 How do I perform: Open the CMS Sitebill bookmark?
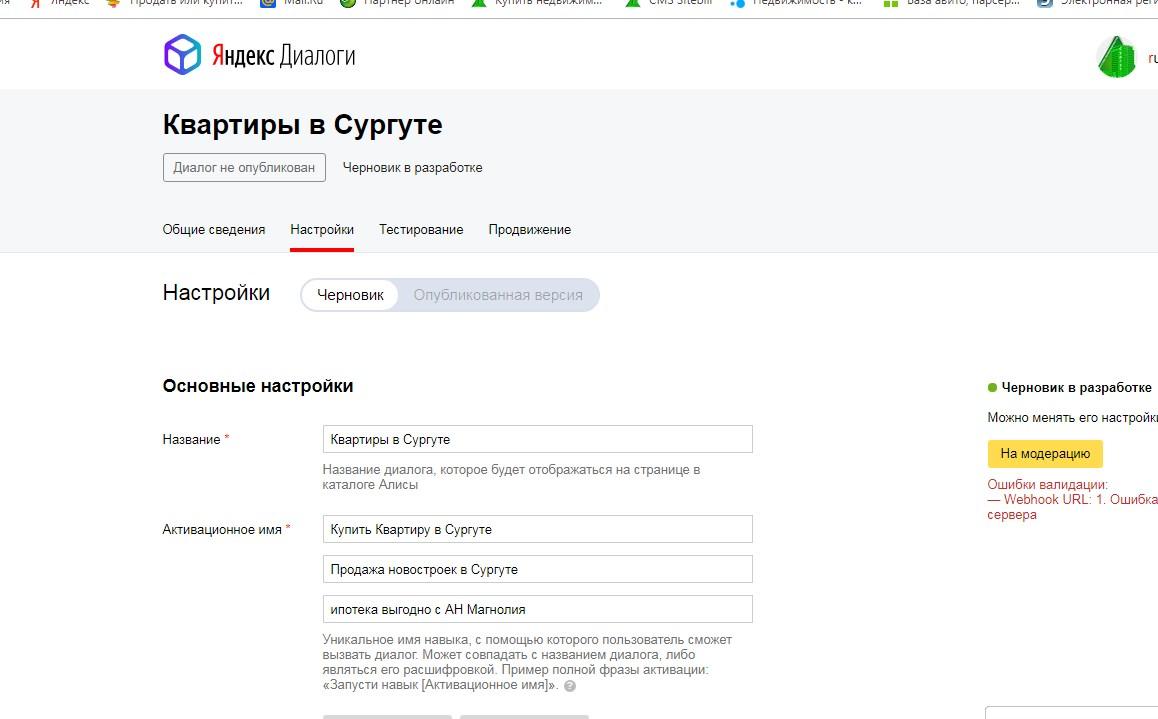(x=669, y=3)
